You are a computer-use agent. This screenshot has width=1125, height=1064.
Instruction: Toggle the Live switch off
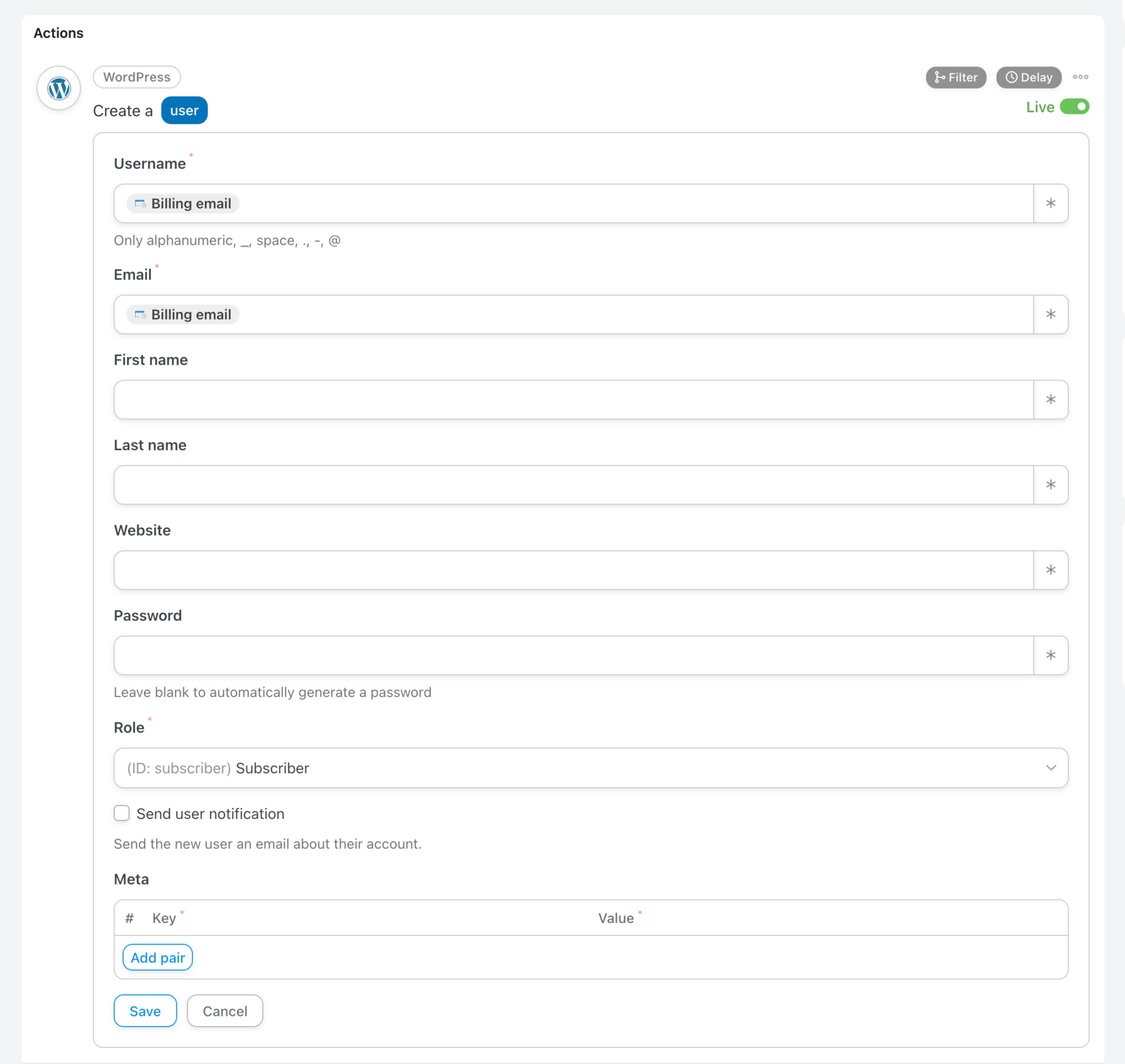(1074, 107)
